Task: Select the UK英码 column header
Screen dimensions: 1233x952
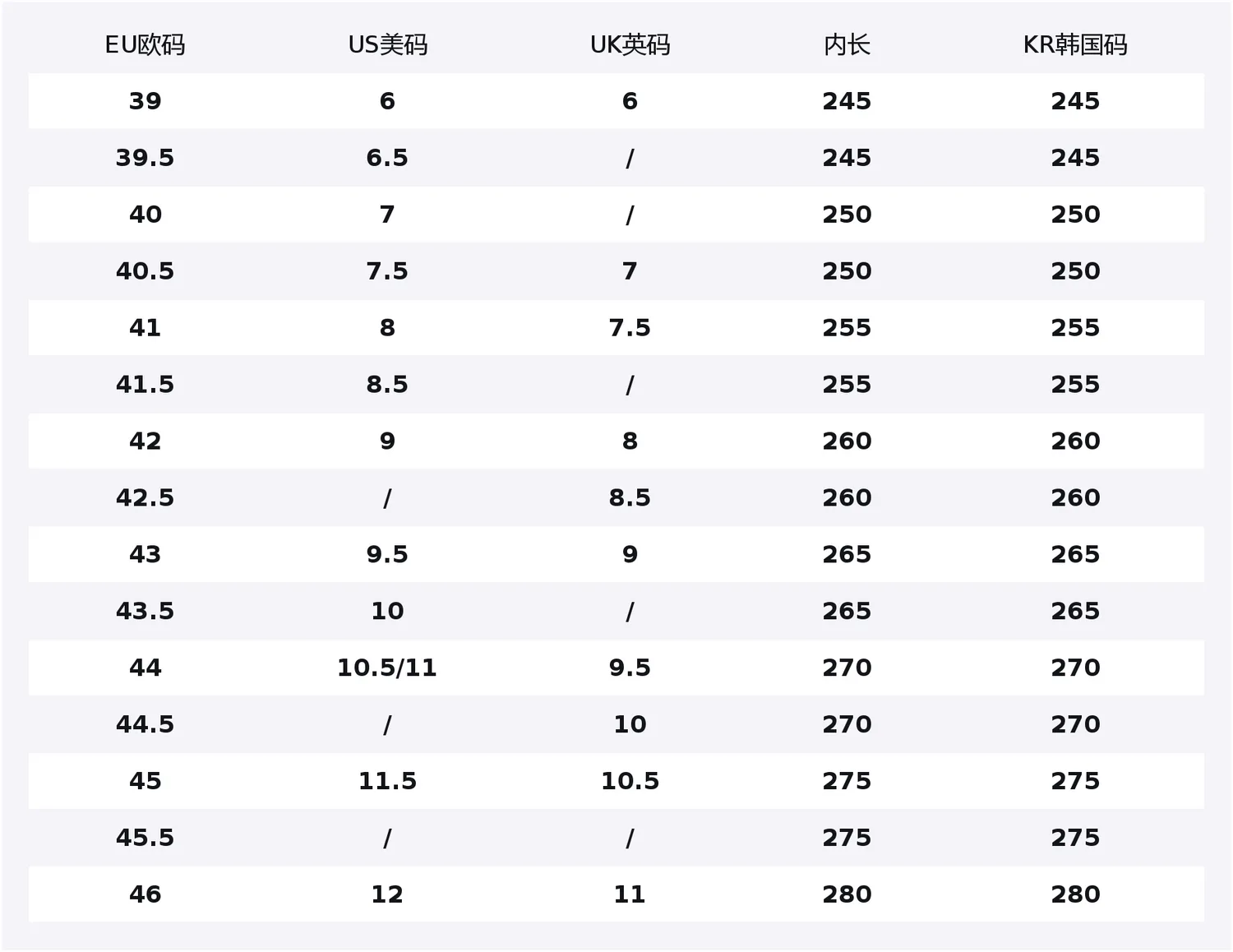Action: pyautogui.click(x=630, y=44)
